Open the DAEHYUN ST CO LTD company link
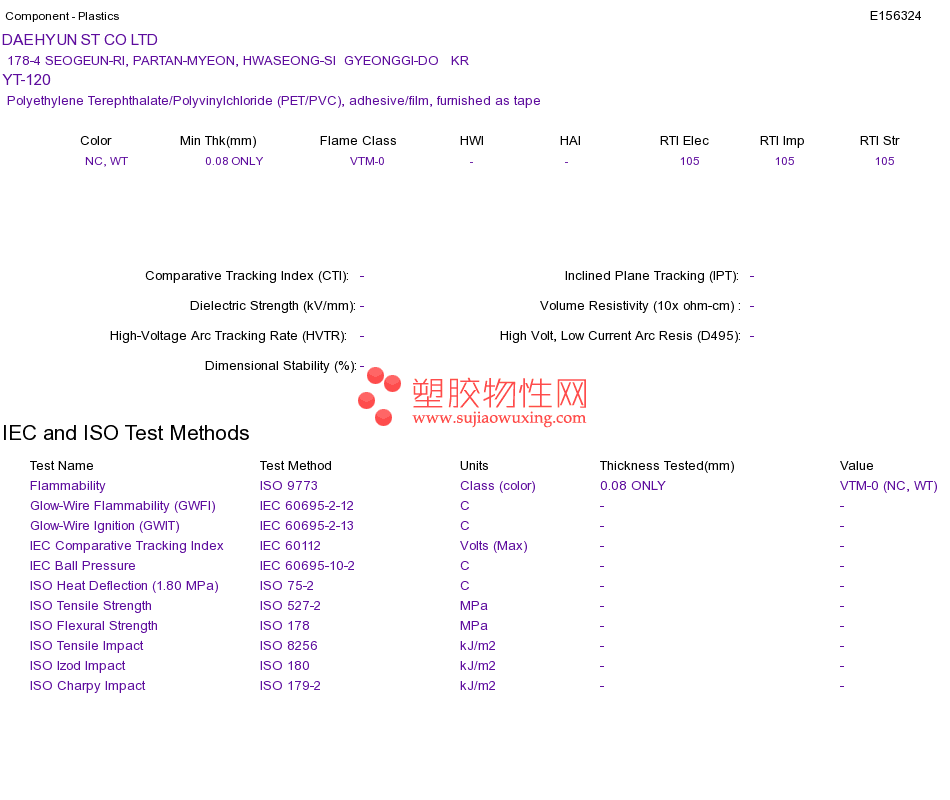This screenshot has height=800, width=950. pos(79,40)
